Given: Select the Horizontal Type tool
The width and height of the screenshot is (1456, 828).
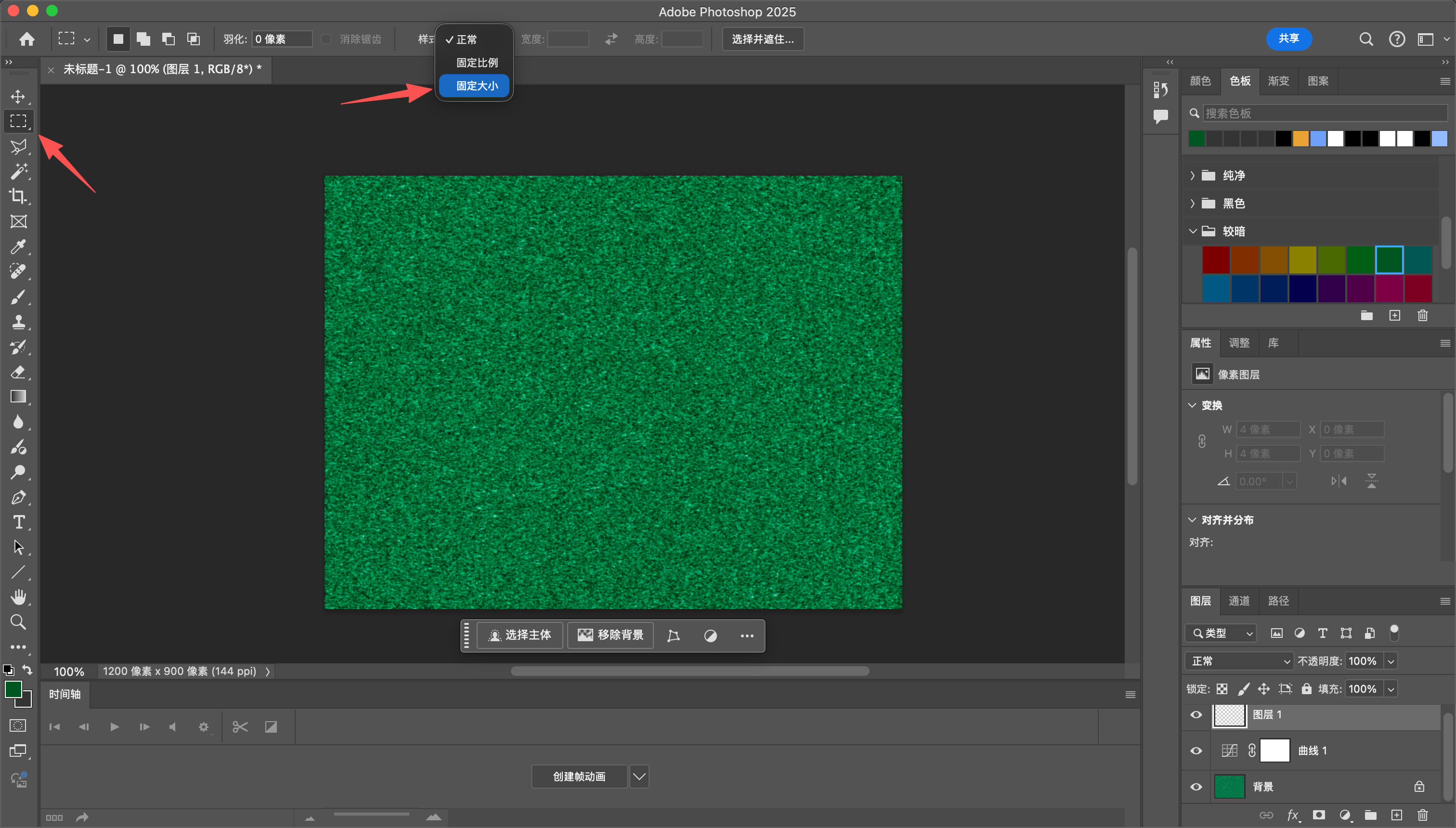Looking at the screenshot, I should [x=18, y=522].
